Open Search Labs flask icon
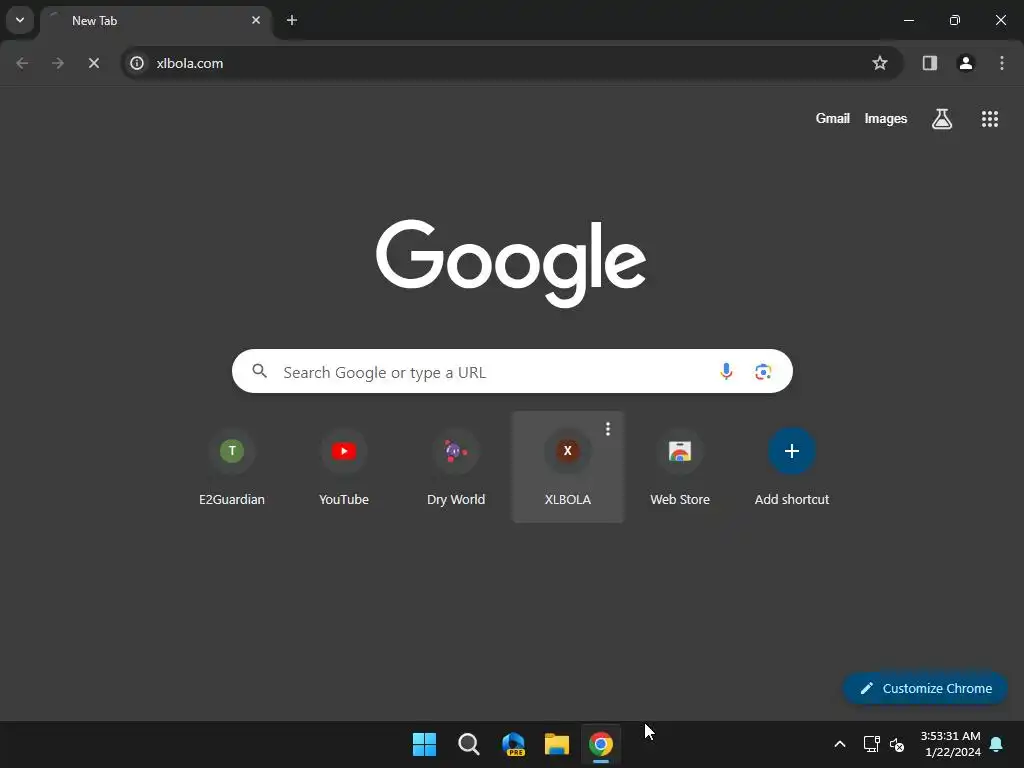This screenshot has height=768, width=1024. [x=942, y=119]
